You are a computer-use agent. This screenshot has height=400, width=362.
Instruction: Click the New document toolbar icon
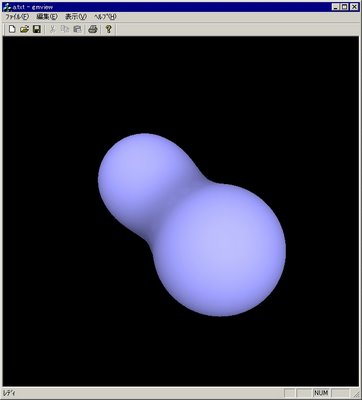[x=12, y=29]
